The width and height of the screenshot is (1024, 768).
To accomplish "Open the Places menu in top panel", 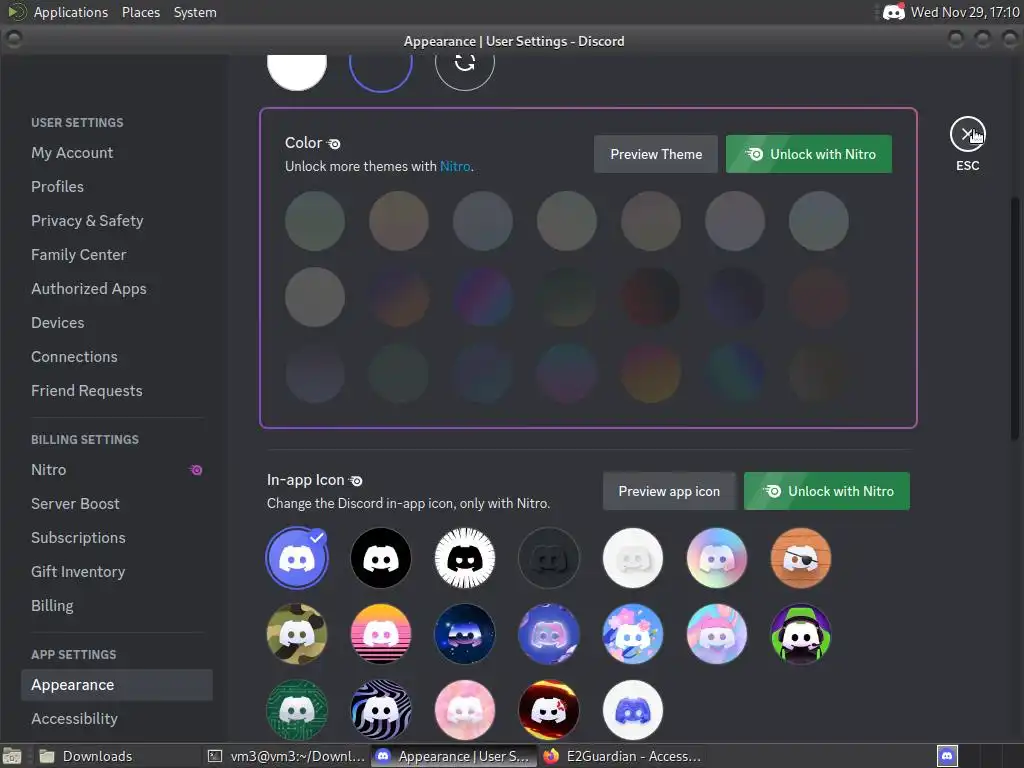I will click(x=140, y=12).
